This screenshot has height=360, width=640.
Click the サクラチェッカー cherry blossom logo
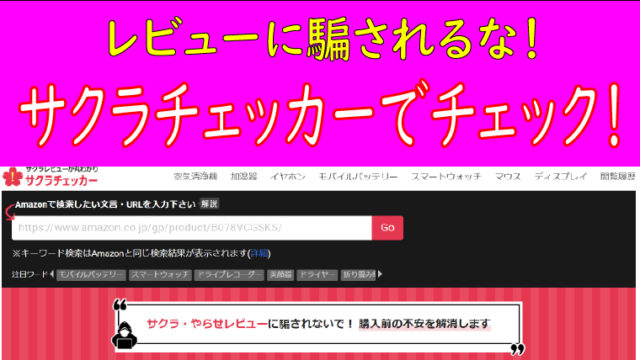pos(12,177)
